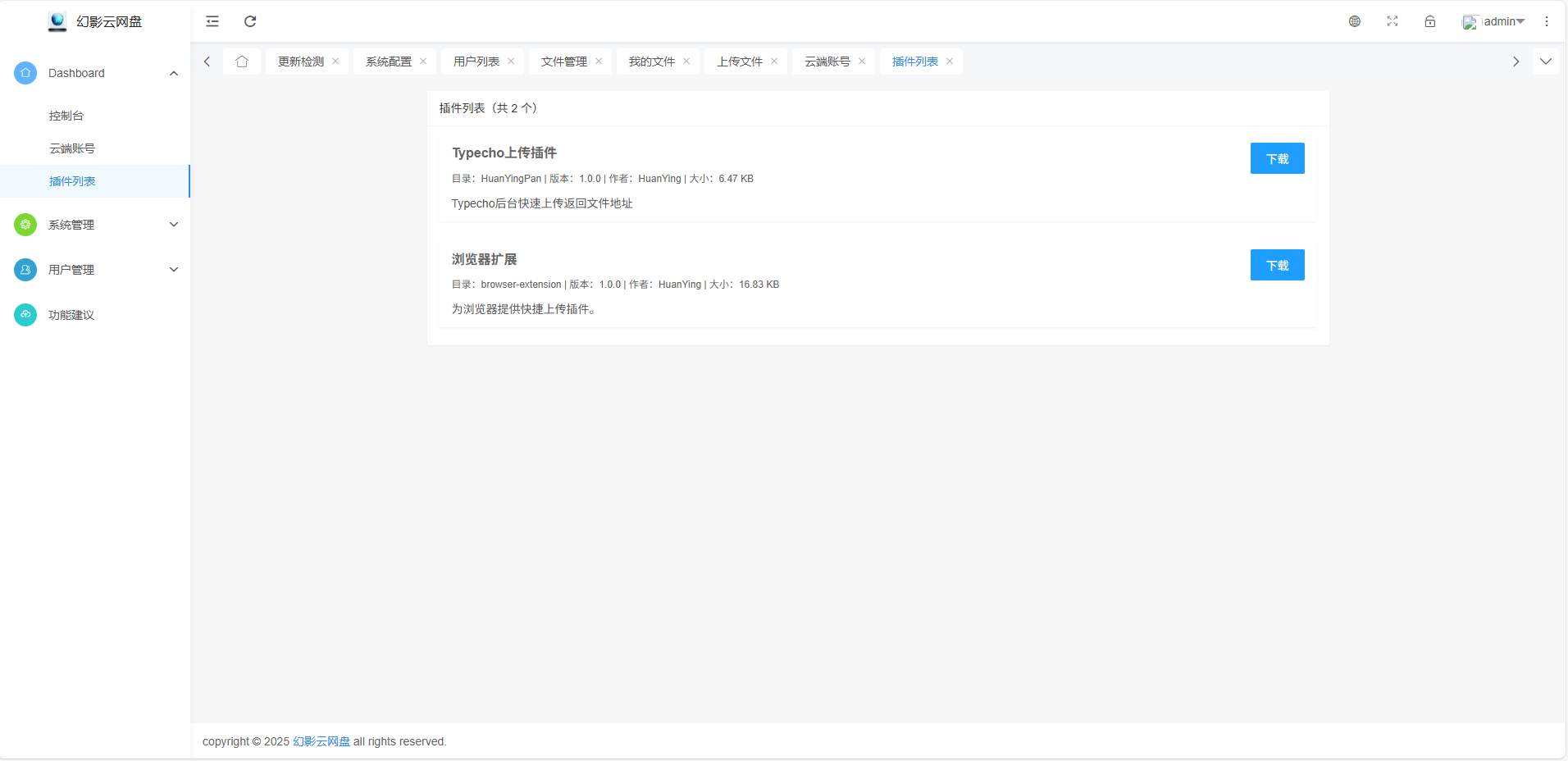Go to the home tab icon
1568x761 pixels.
coord(242,62)
